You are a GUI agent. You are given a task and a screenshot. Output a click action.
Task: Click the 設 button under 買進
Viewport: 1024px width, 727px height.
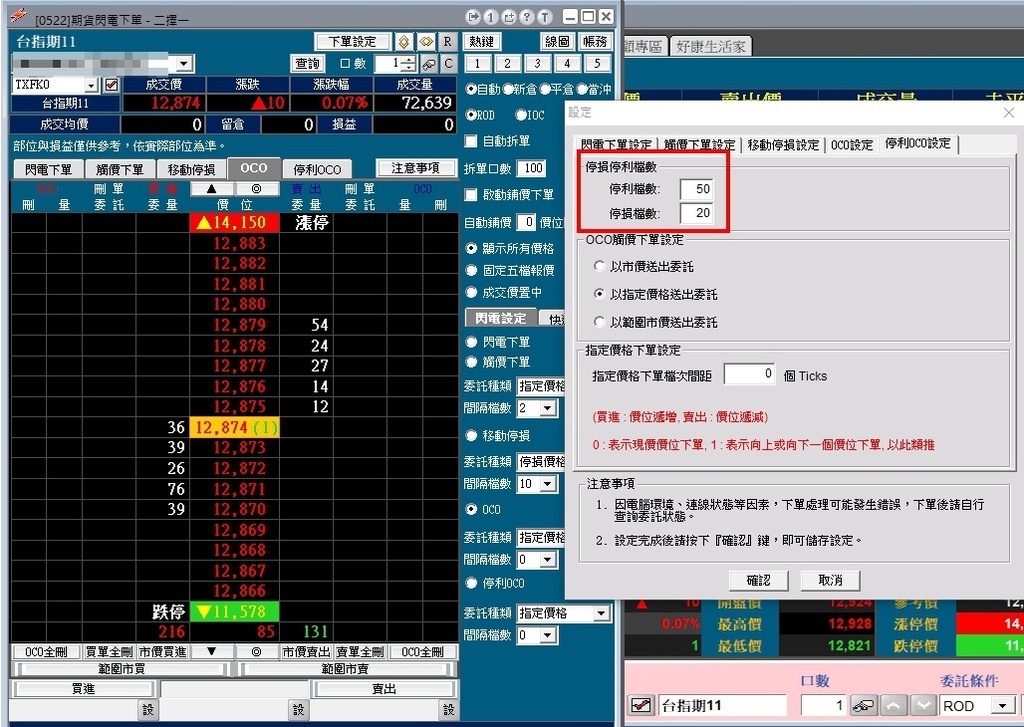click(x=148, y=709)
